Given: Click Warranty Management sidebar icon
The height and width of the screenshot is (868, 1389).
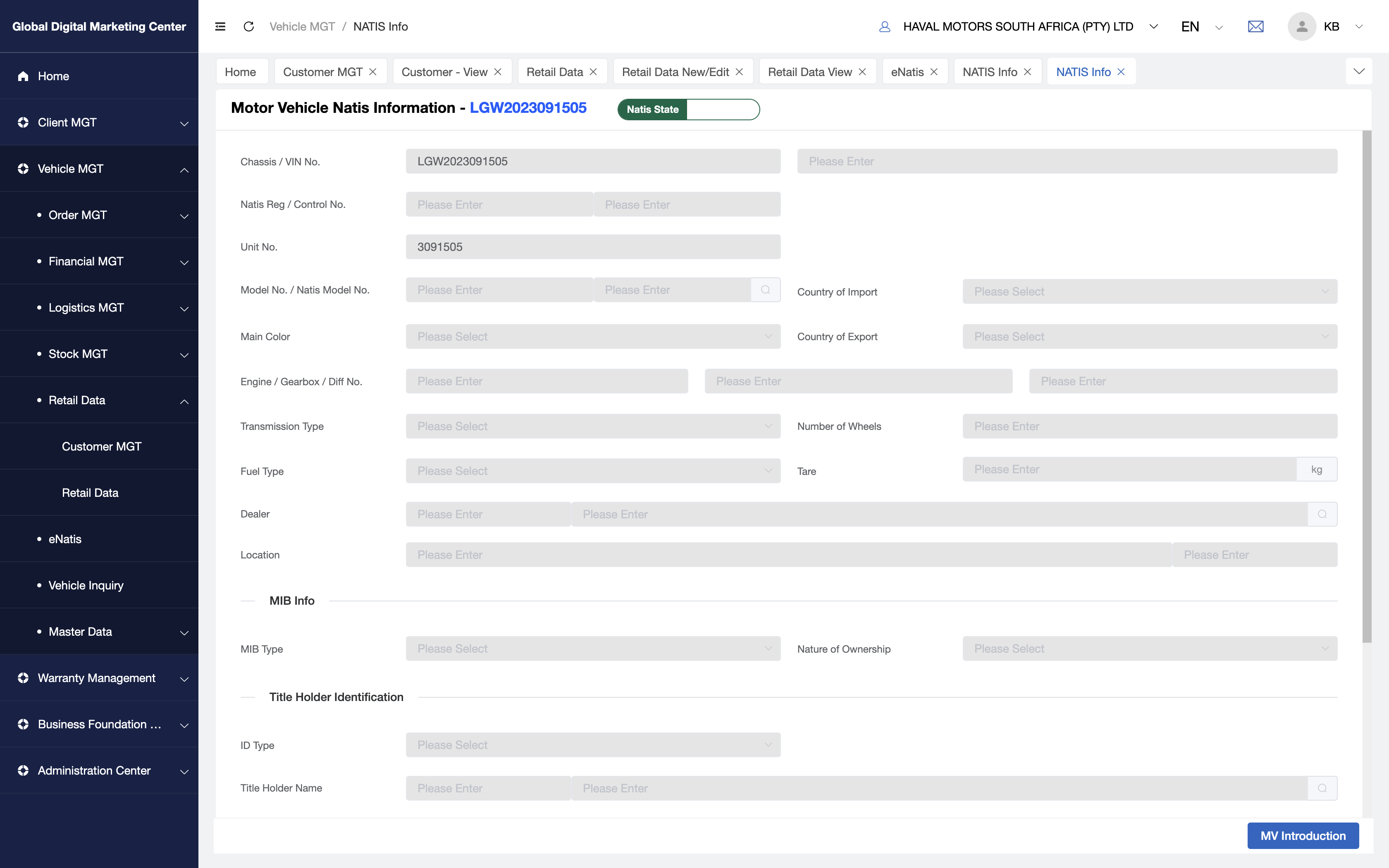Looking at the screenshot, I should tap(23, 678).
